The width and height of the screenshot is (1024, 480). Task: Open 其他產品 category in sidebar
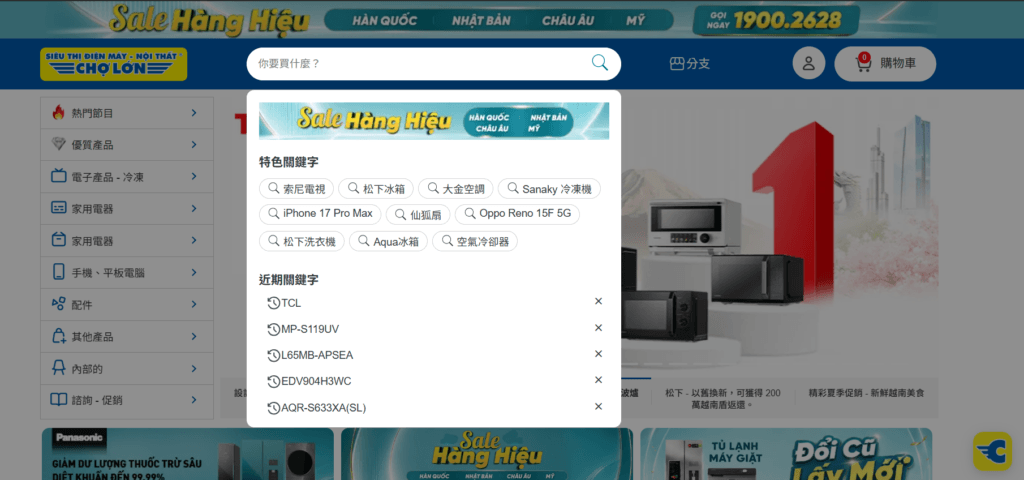127,337
